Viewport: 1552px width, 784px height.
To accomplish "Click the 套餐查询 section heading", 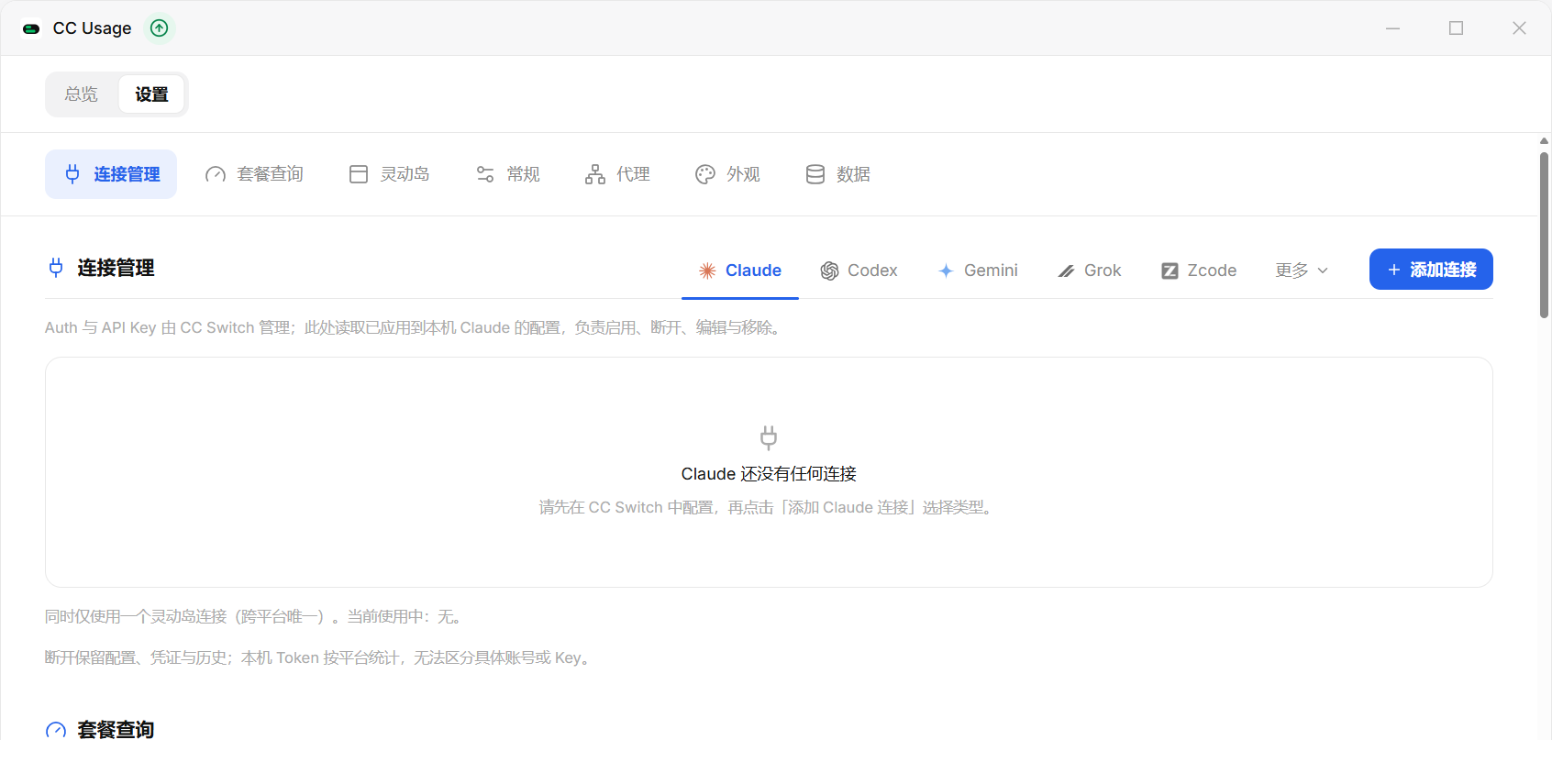I will point(116,730).
